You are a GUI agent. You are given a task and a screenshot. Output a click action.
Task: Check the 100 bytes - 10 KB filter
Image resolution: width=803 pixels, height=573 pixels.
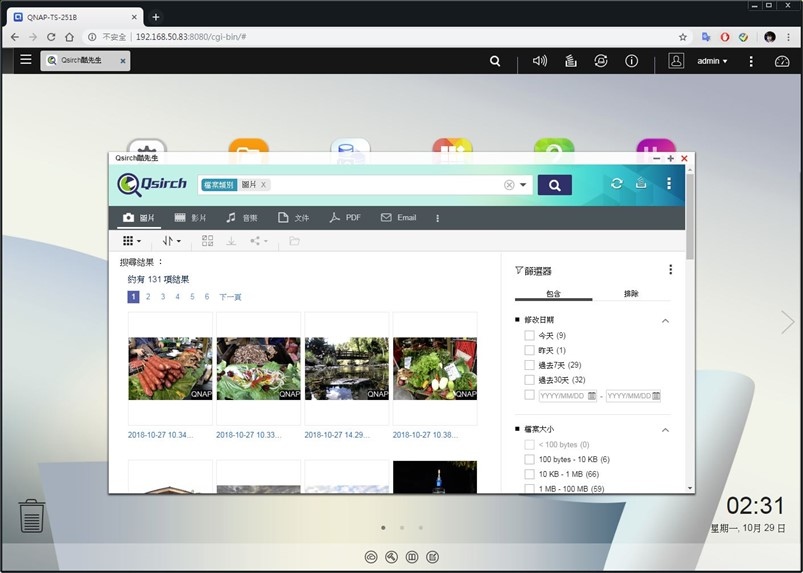tap(529, 459)
